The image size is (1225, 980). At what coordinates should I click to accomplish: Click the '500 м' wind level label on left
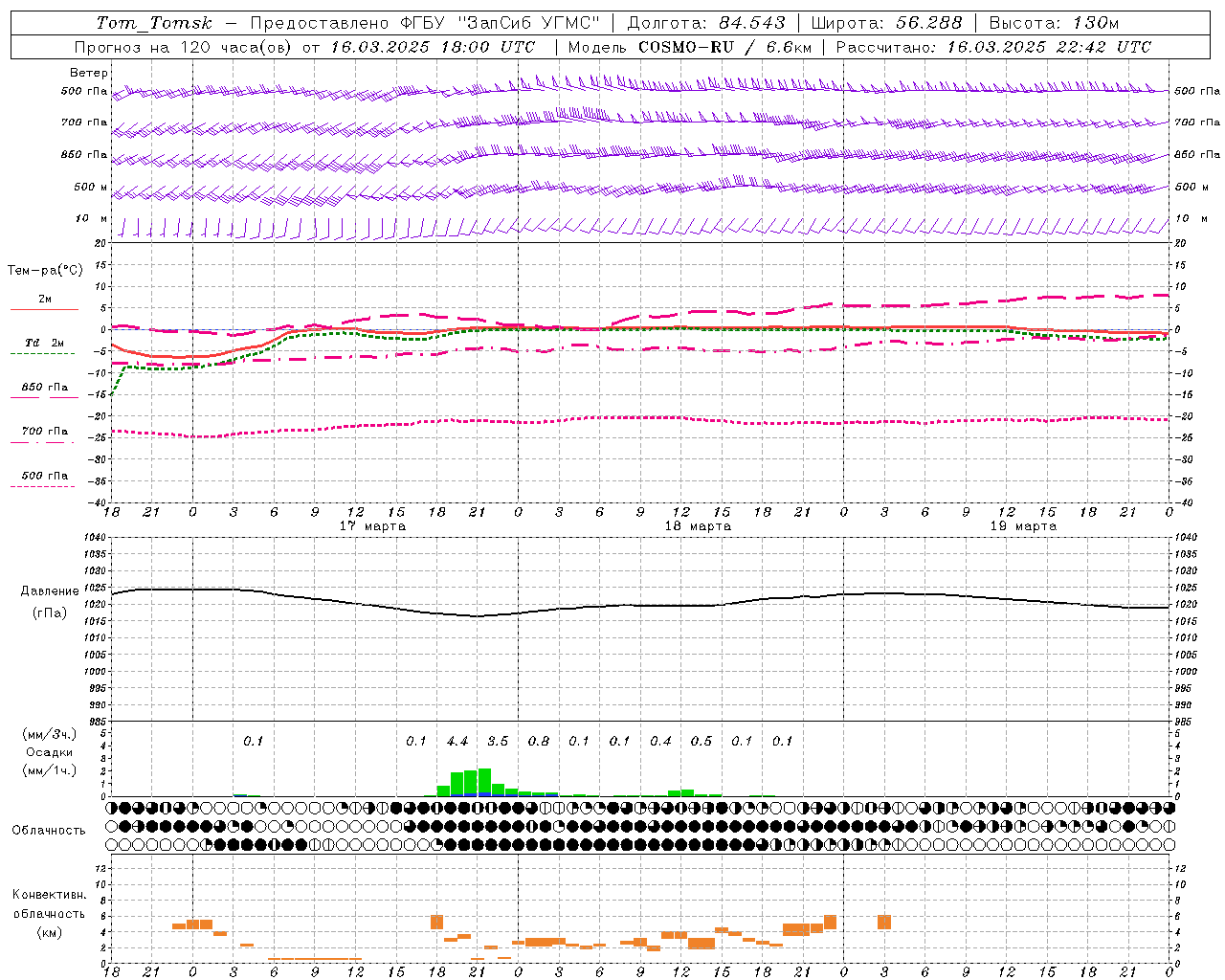pyautogui.click(x=91, y=187)
